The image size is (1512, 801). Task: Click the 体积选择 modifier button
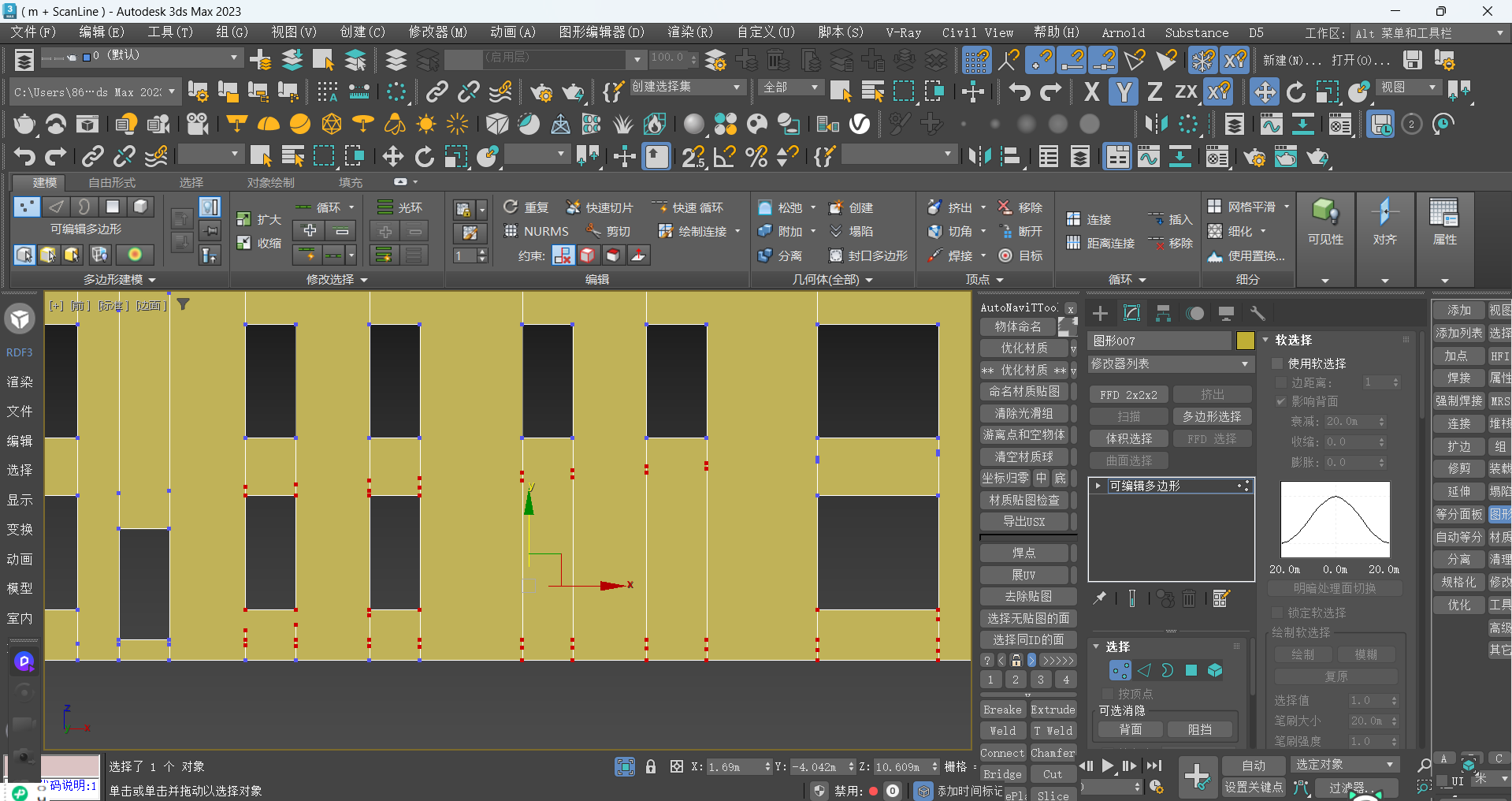pos(1128,438)
